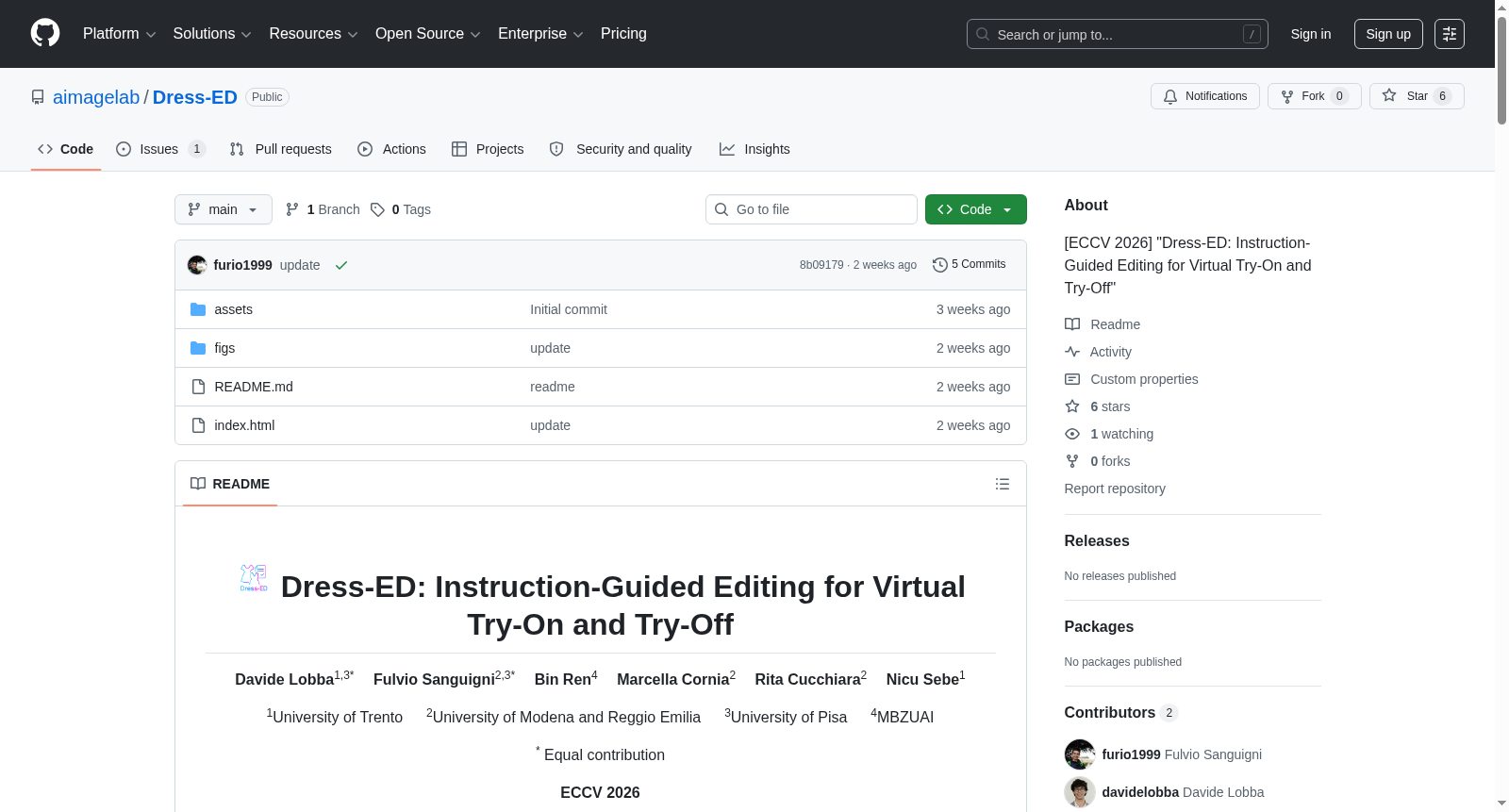1509x812 pixels.
Task: Open the README outline button
Action: [x=1003, y=484]
